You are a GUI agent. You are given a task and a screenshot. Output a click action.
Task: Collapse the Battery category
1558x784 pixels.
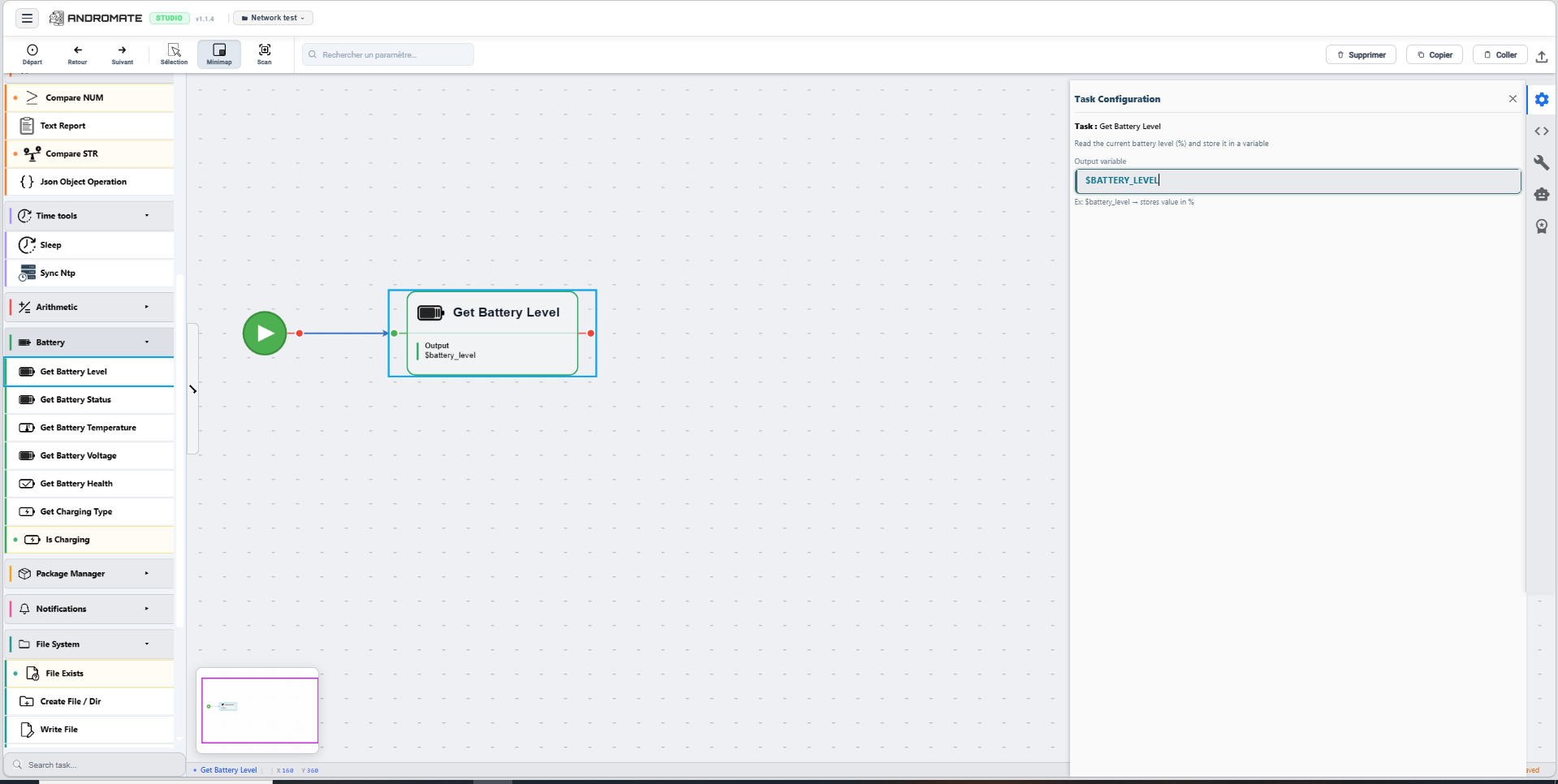pyautogui.click(x=90, y=342)
